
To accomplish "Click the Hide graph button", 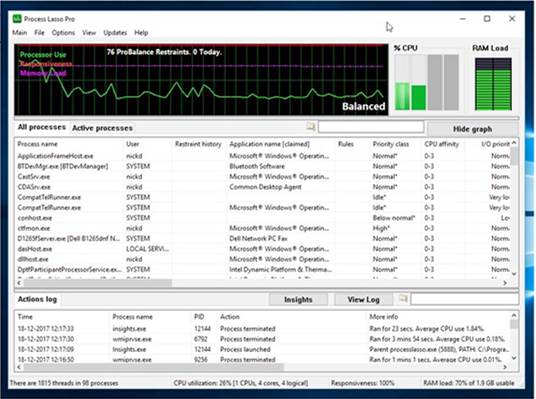I will (x=472, y=129).
